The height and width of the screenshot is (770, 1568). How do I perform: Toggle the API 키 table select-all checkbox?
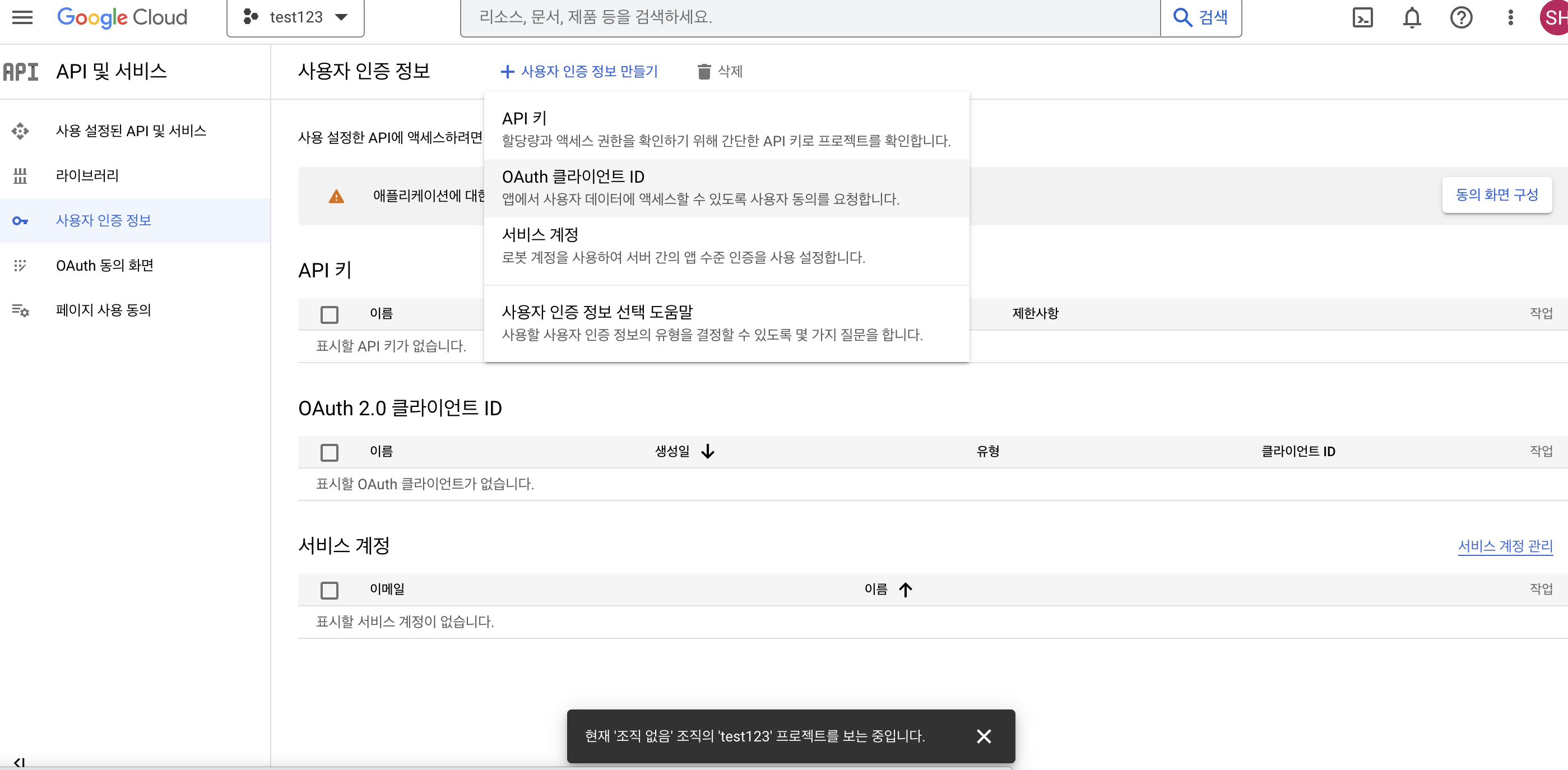click(330, 314)
